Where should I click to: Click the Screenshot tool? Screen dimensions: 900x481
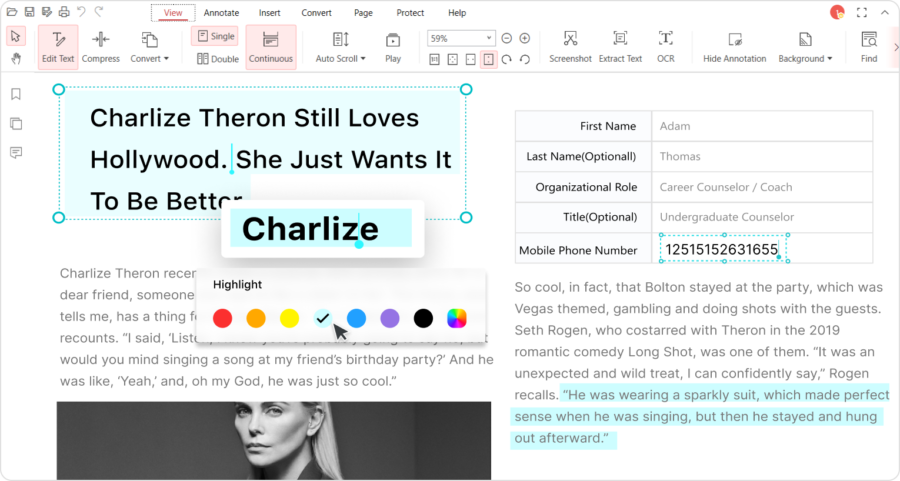(570, 48)
